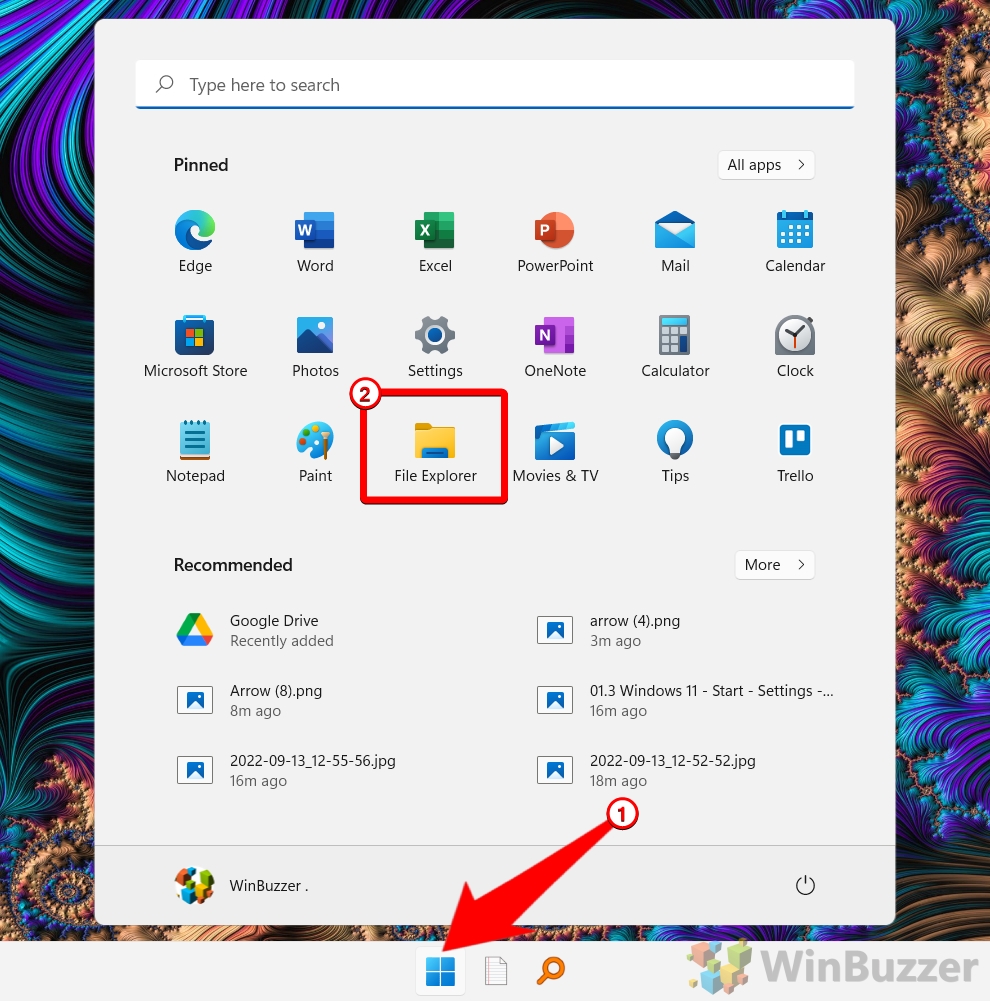
Task: Show All apps list
Action: click(x=766, y=165)
